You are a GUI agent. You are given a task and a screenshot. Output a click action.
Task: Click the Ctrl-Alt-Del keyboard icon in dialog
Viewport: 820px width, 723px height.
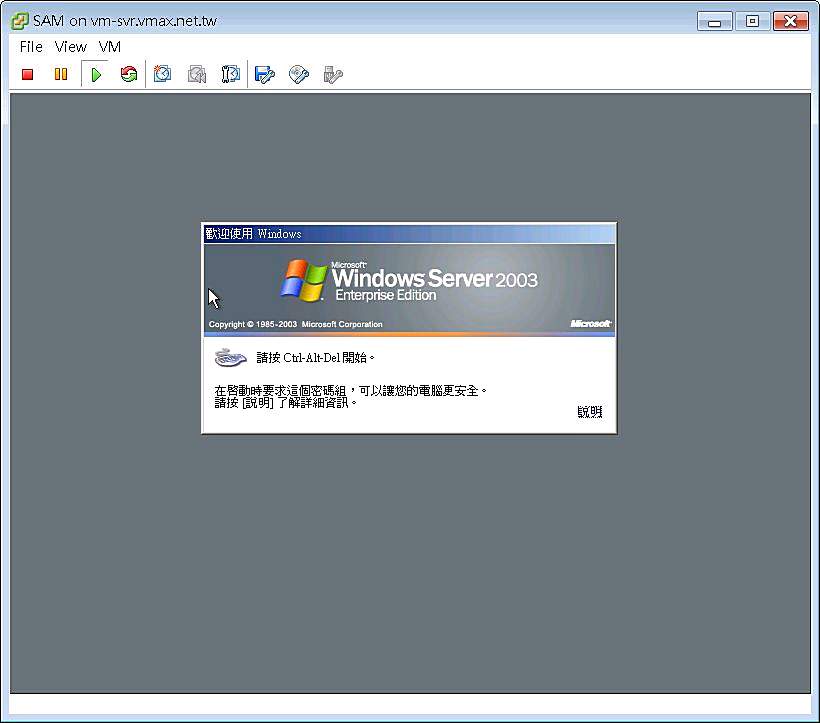coord(231,358)
